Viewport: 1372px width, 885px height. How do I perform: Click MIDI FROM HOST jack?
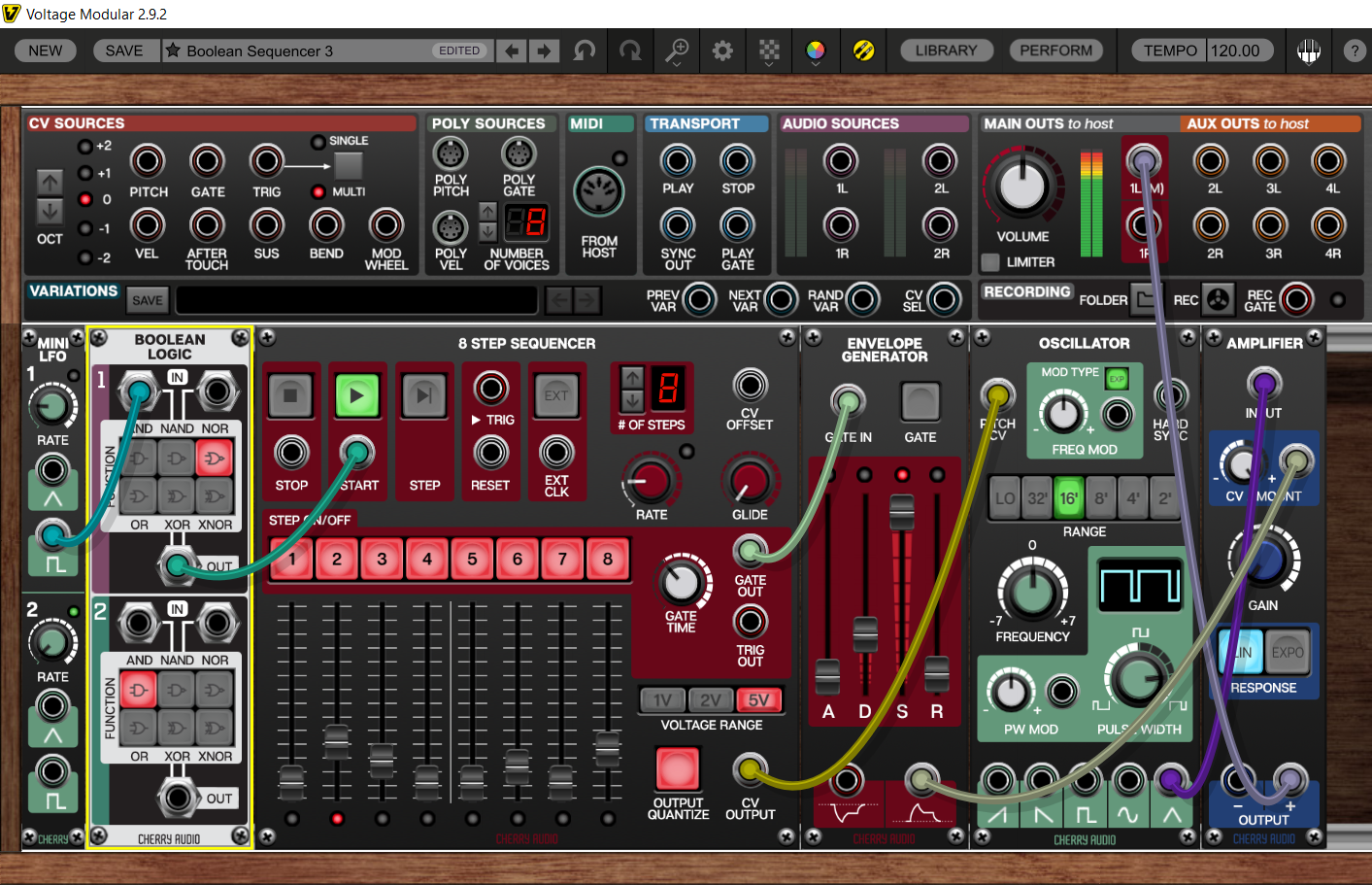(598, 192)
